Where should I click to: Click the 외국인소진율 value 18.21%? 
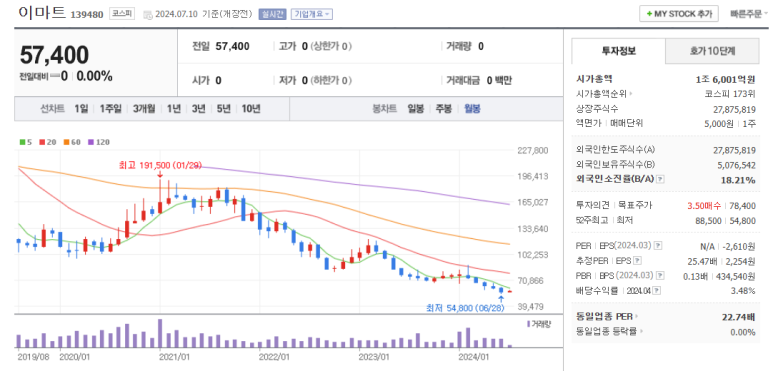[739, 180]
